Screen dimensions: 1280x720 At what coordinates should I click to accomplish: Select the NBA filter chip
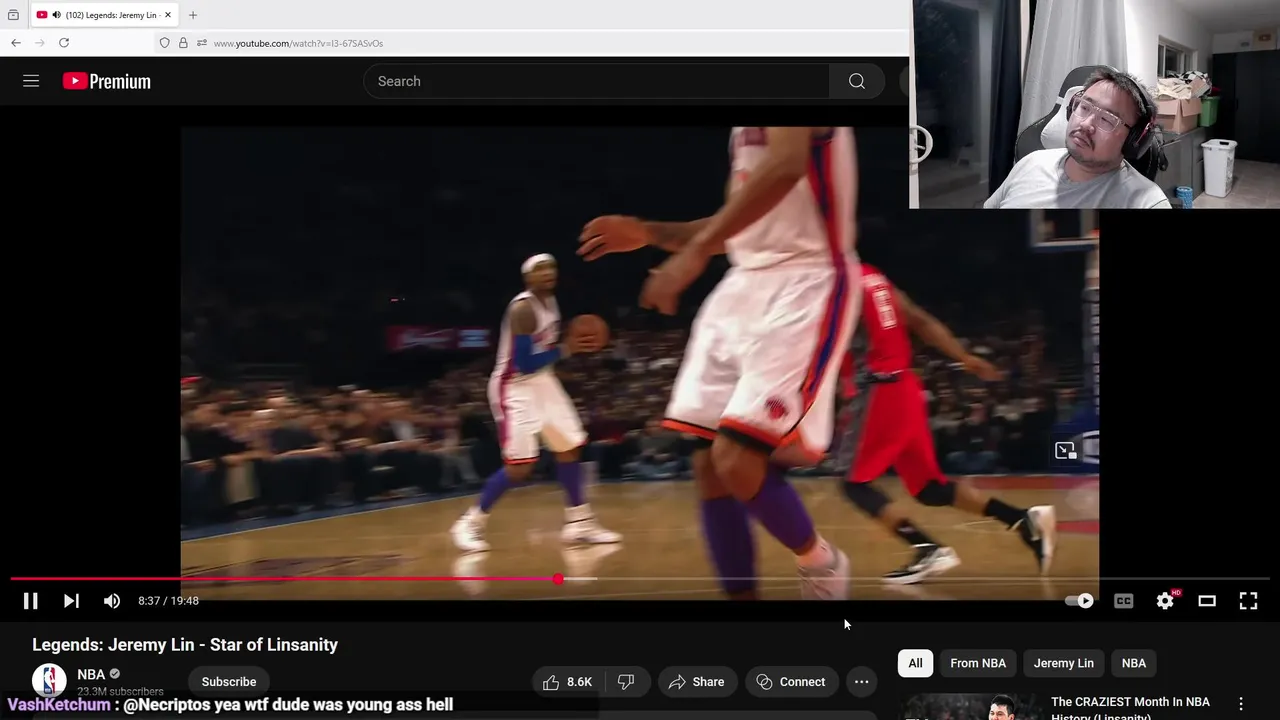coord(1134,663)
